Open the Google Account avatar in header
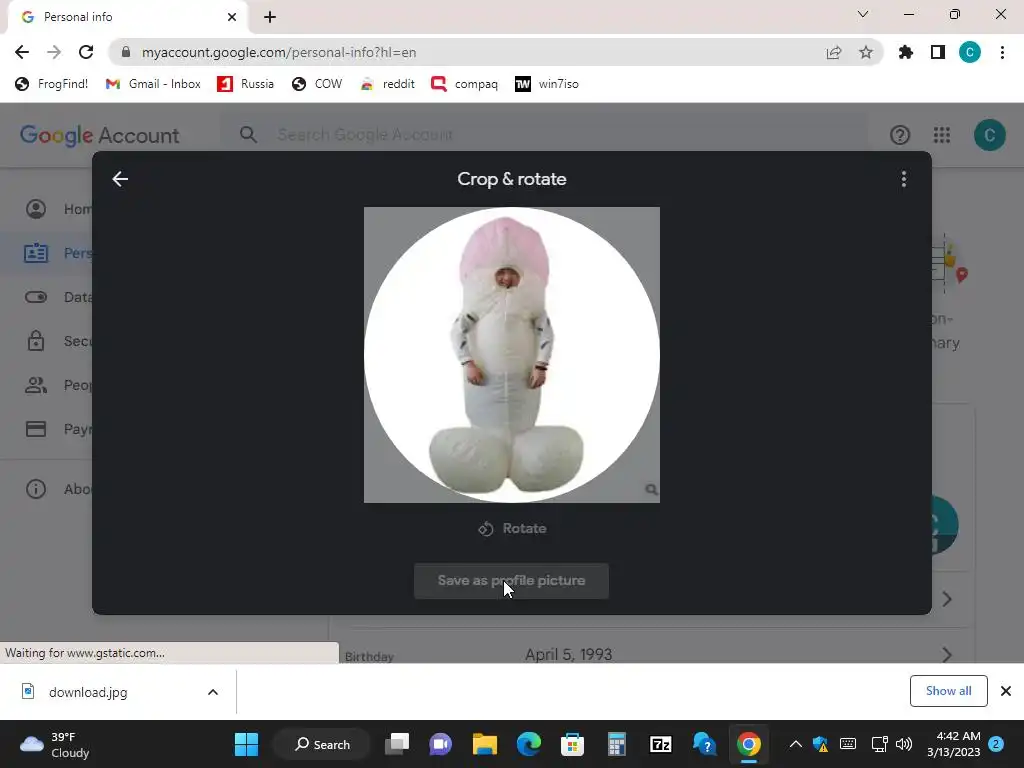 [989, 135]
